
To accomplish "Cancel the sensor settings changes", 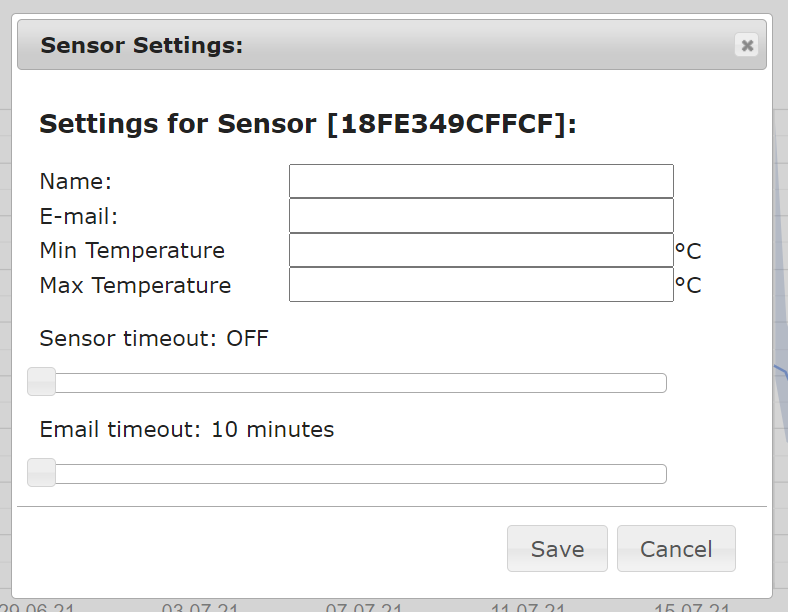I will 676,549.
